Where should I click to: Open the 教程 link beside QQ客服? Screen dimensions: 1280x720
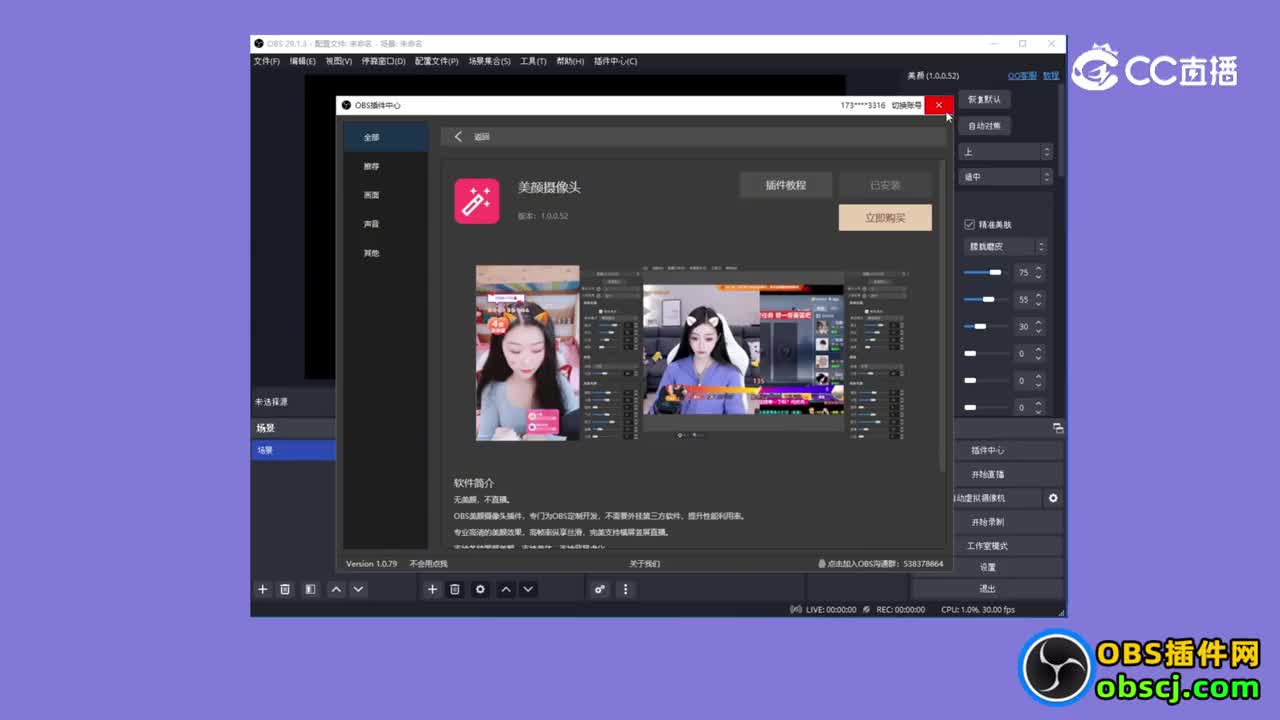[1050, 76]
